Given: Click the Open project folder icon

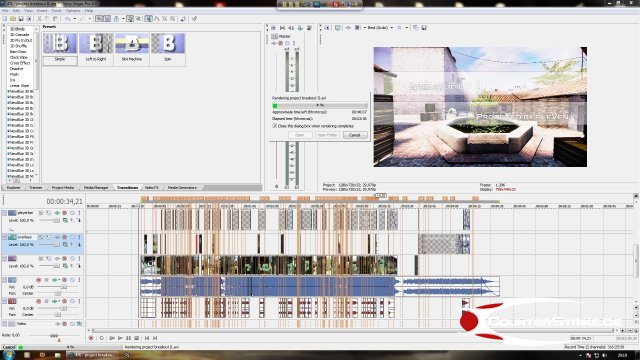Looking at the screenshot, I should tap(13, 19).
